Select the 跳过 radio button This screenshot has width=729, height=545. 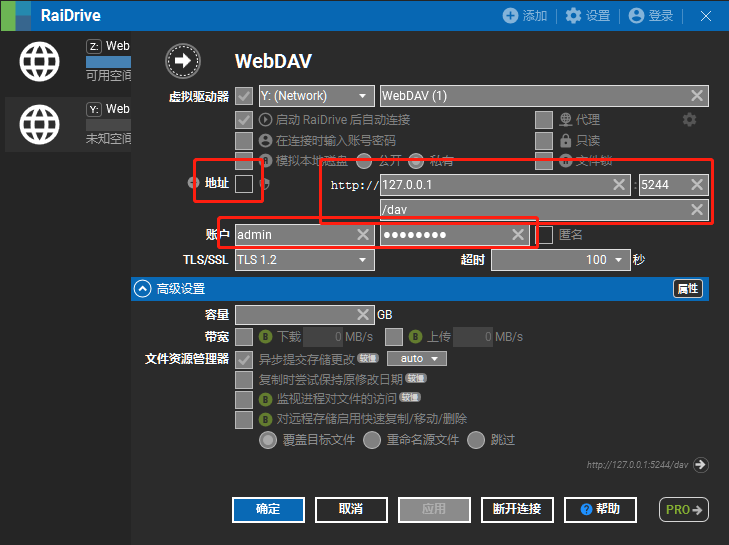pyautogui.click(x=476, y=440)
